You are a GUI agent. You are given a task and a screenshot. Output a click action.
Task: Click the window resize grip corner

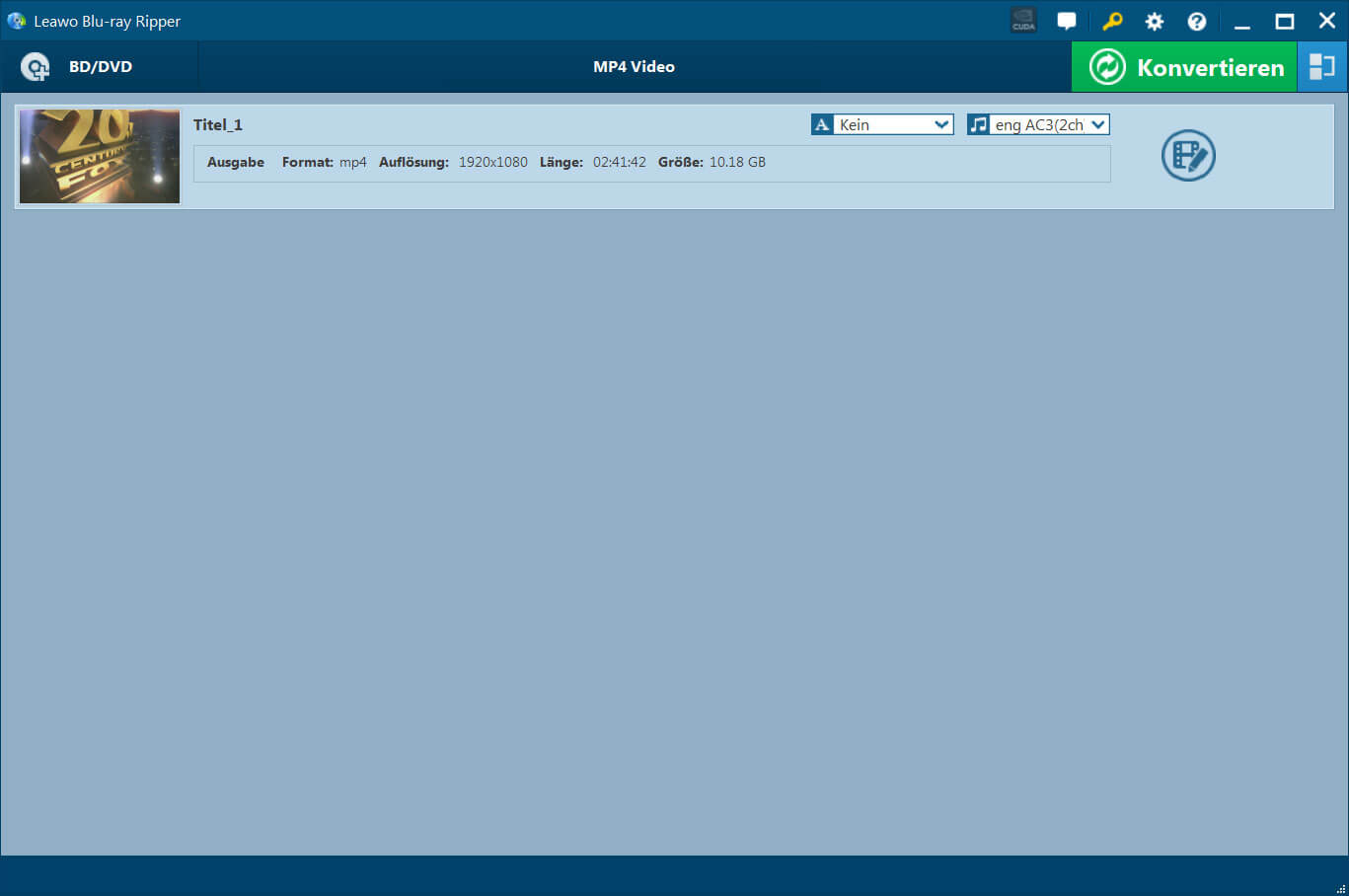coord(1340,888)
